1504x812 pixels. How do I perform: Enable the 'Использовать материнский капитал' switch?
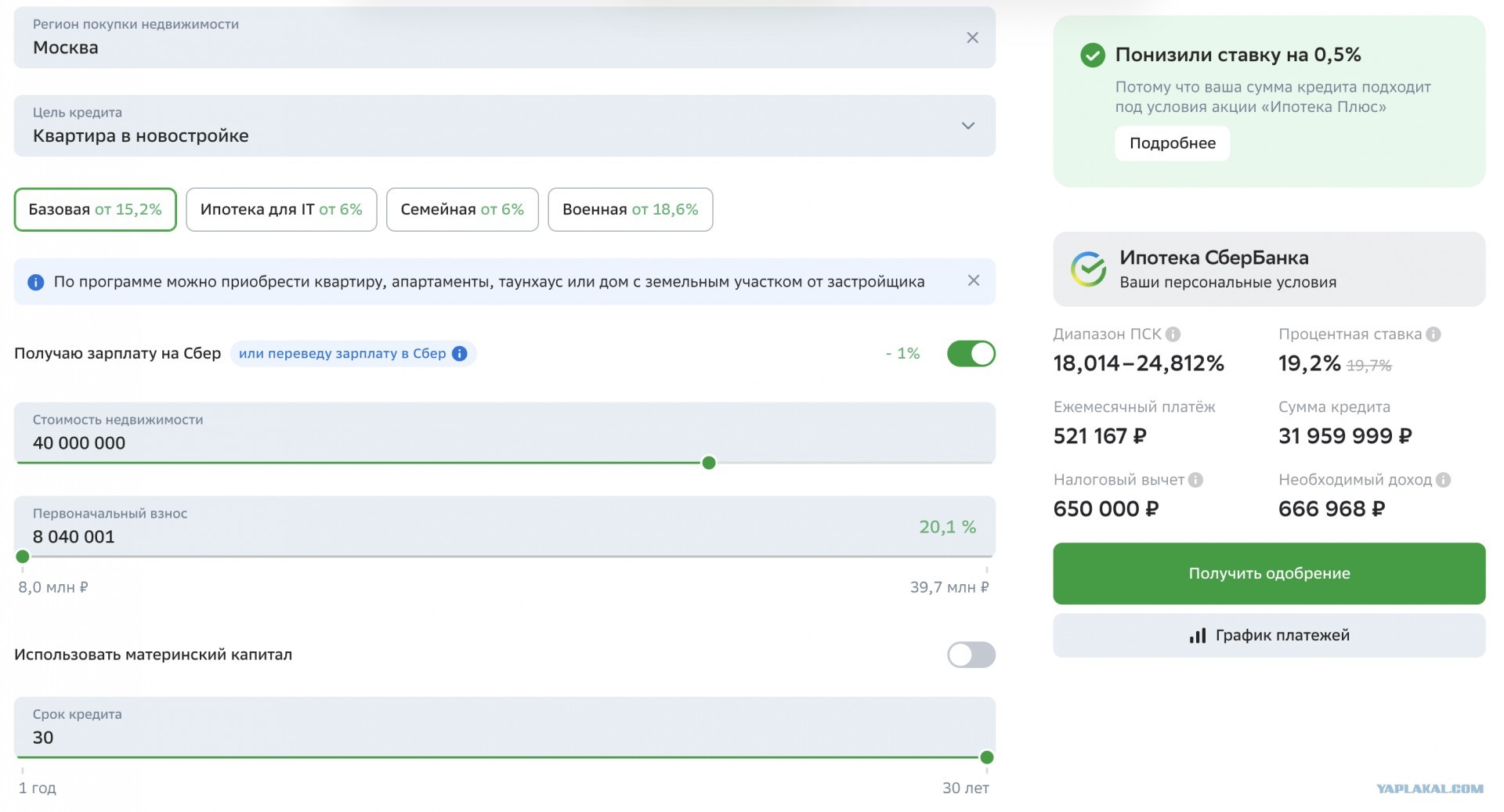point(971,655)
